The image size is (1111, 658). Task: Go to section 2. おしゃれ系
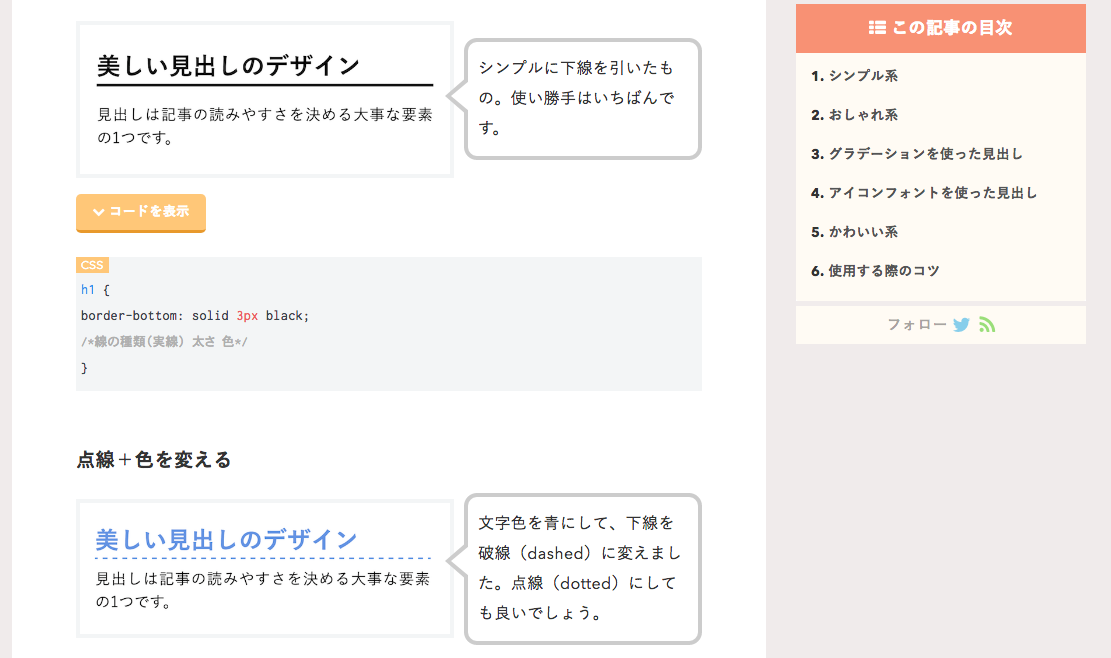855,115
